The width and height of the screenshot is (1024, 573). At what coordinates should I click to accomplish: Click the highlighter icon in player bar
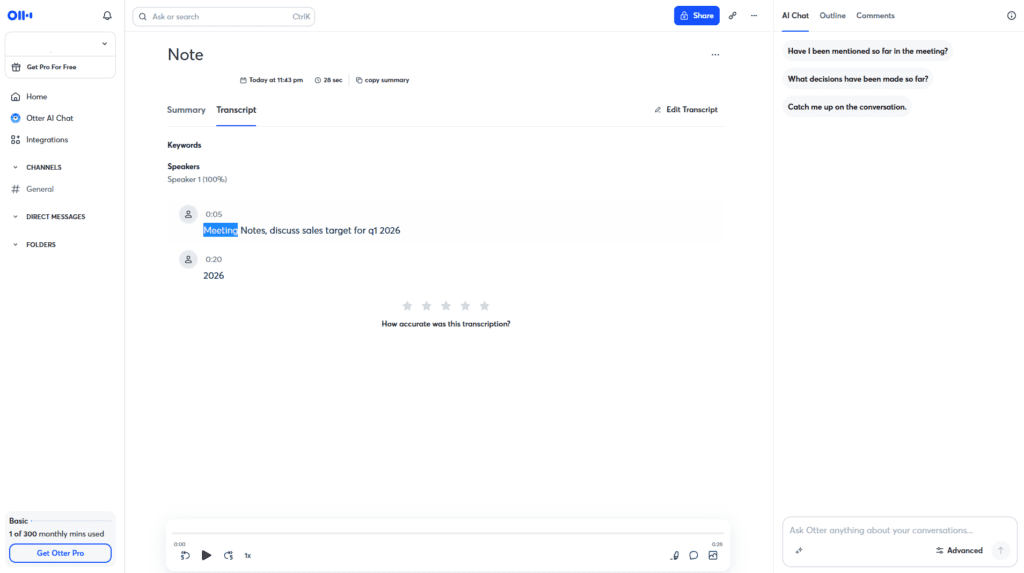click(675, 555)
